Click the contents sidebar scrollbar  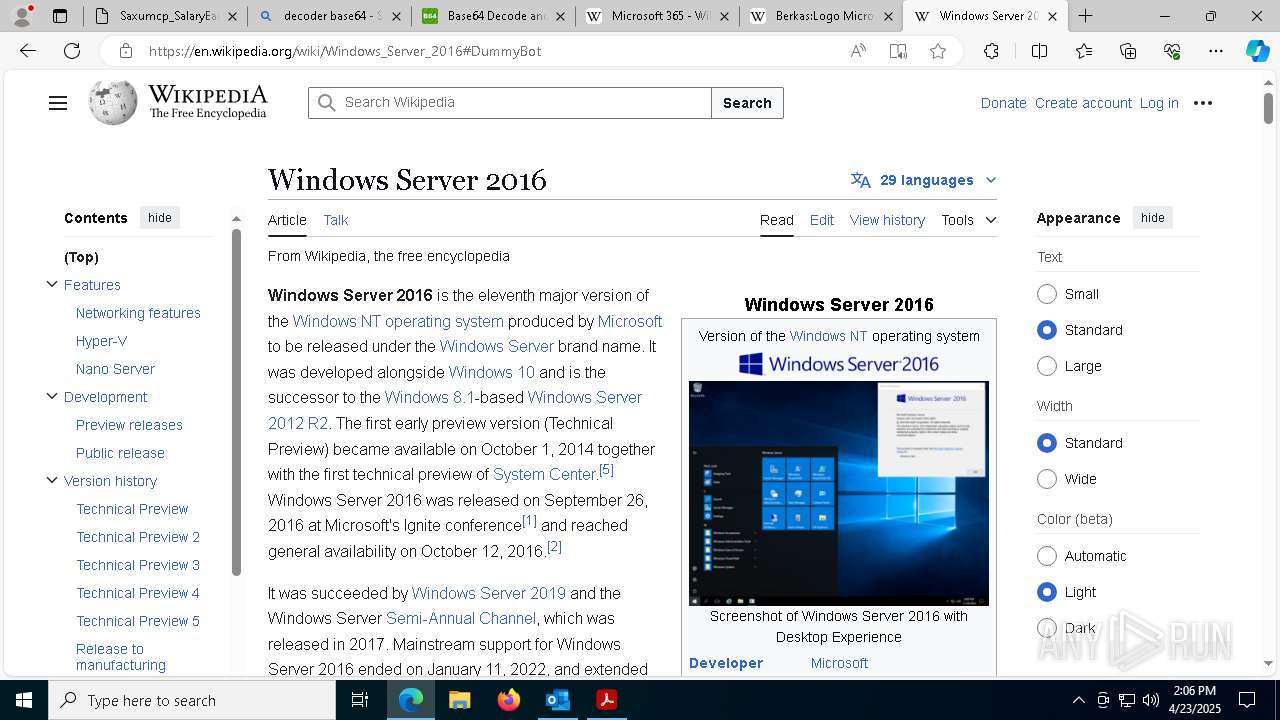[x=236, y=403]
